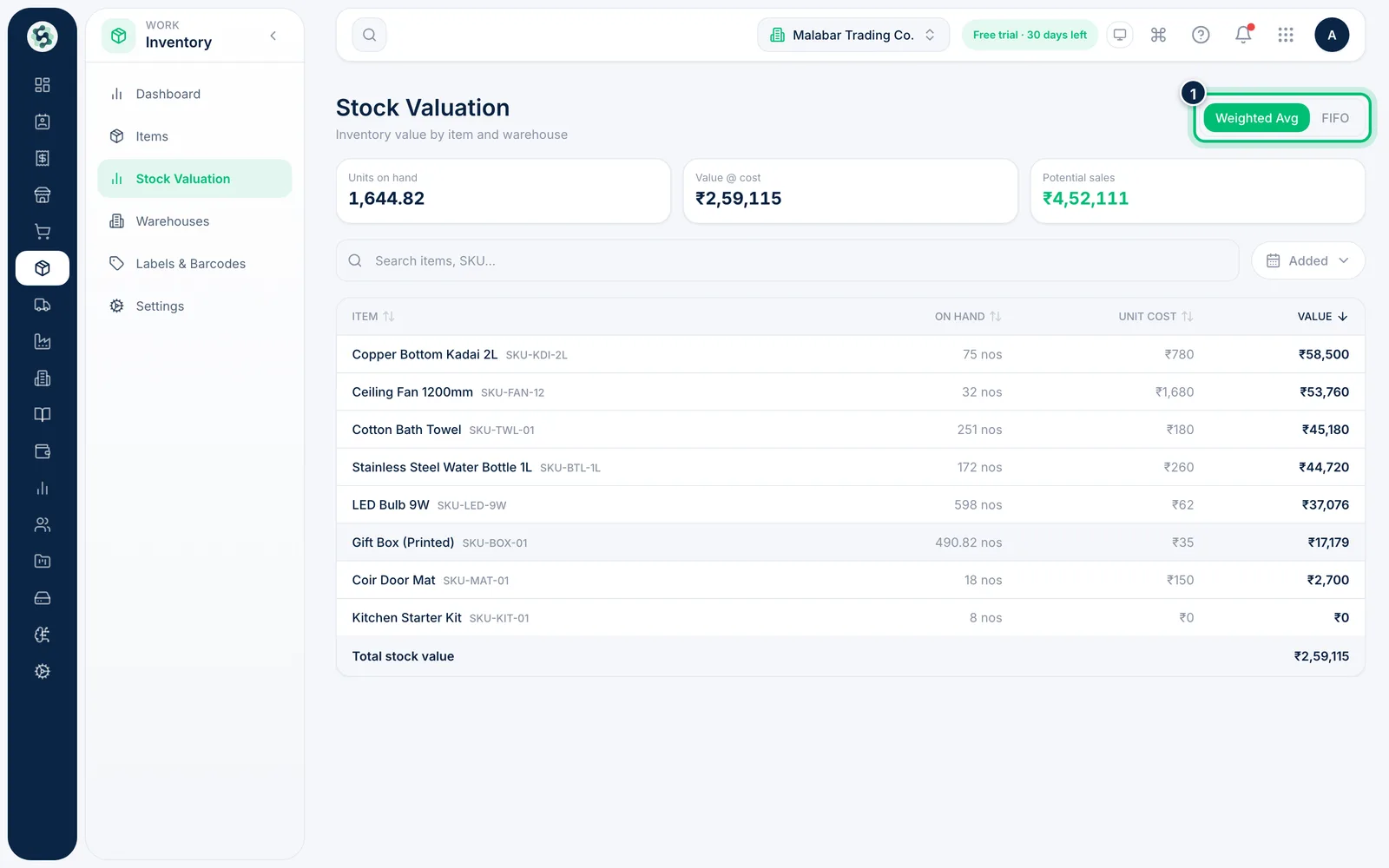Open the factory icon in dark sidebar
The height and width of the screenshot is (868, 1389).
[42, 341]
